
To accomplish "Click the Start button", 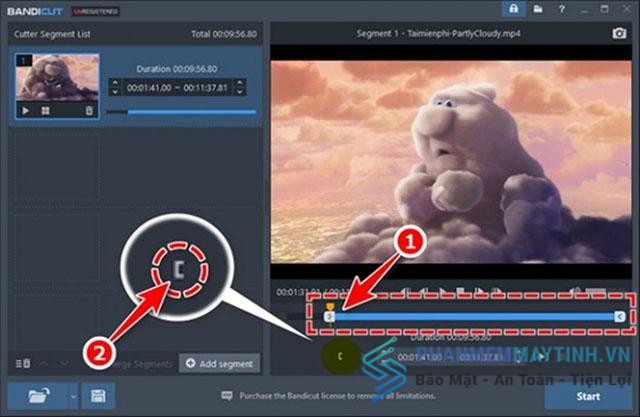I will (588, 396).
